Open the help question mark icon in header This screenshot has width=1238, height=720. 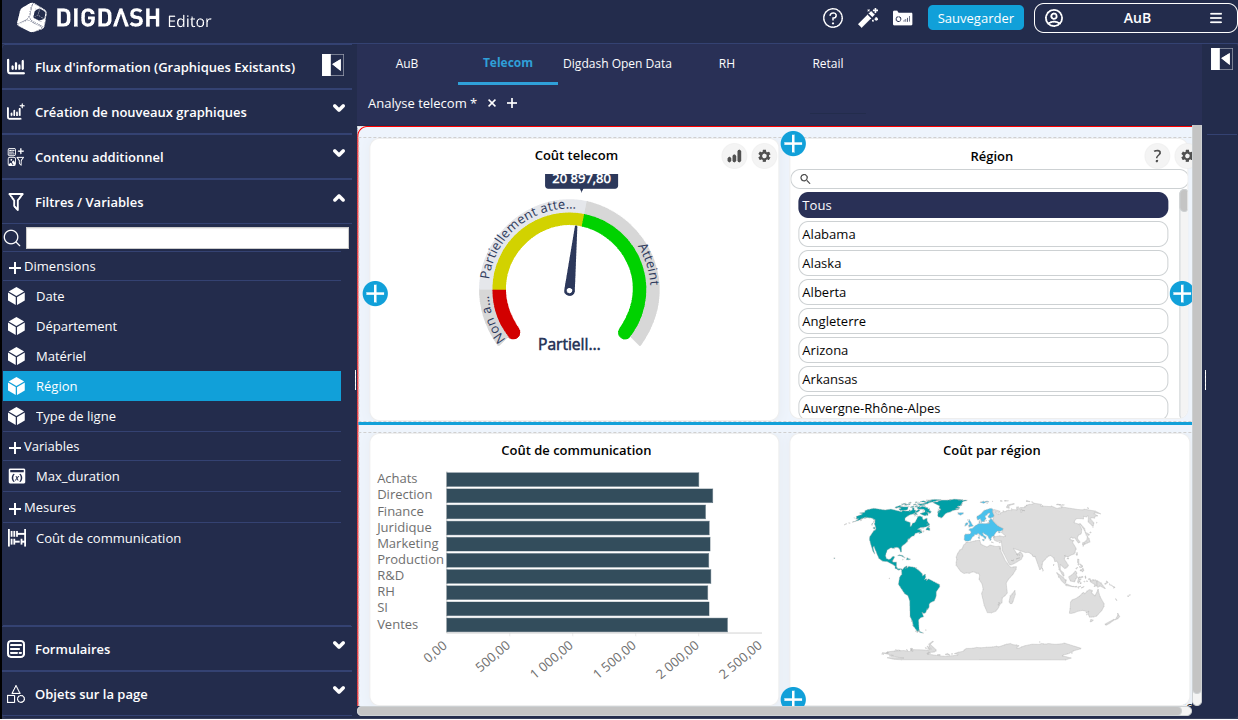(833, 18)
